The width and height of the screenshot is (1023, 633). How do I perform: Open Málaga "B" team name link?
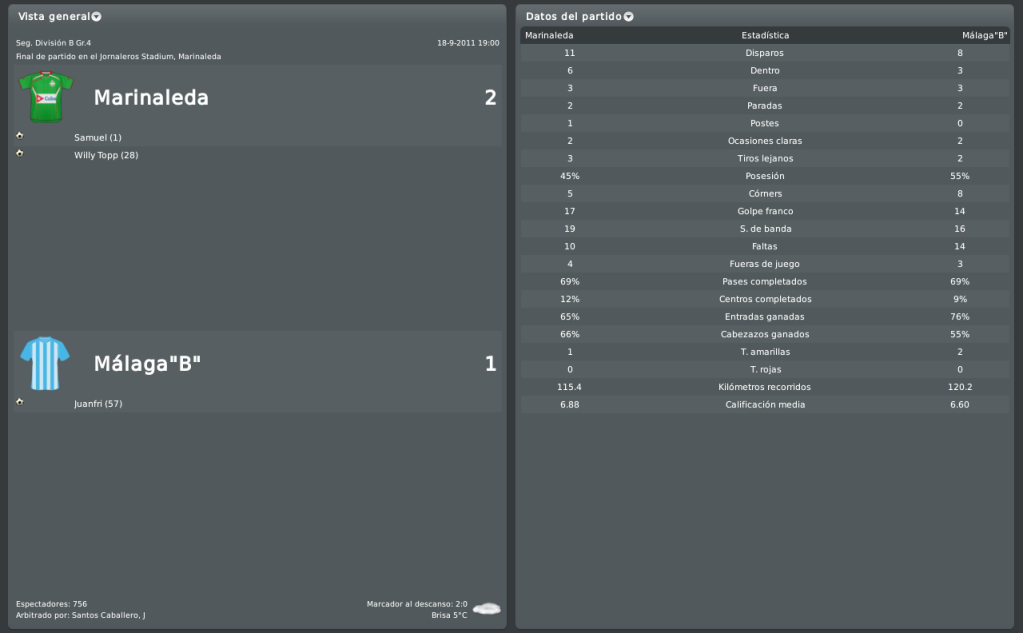pos(147,363)
